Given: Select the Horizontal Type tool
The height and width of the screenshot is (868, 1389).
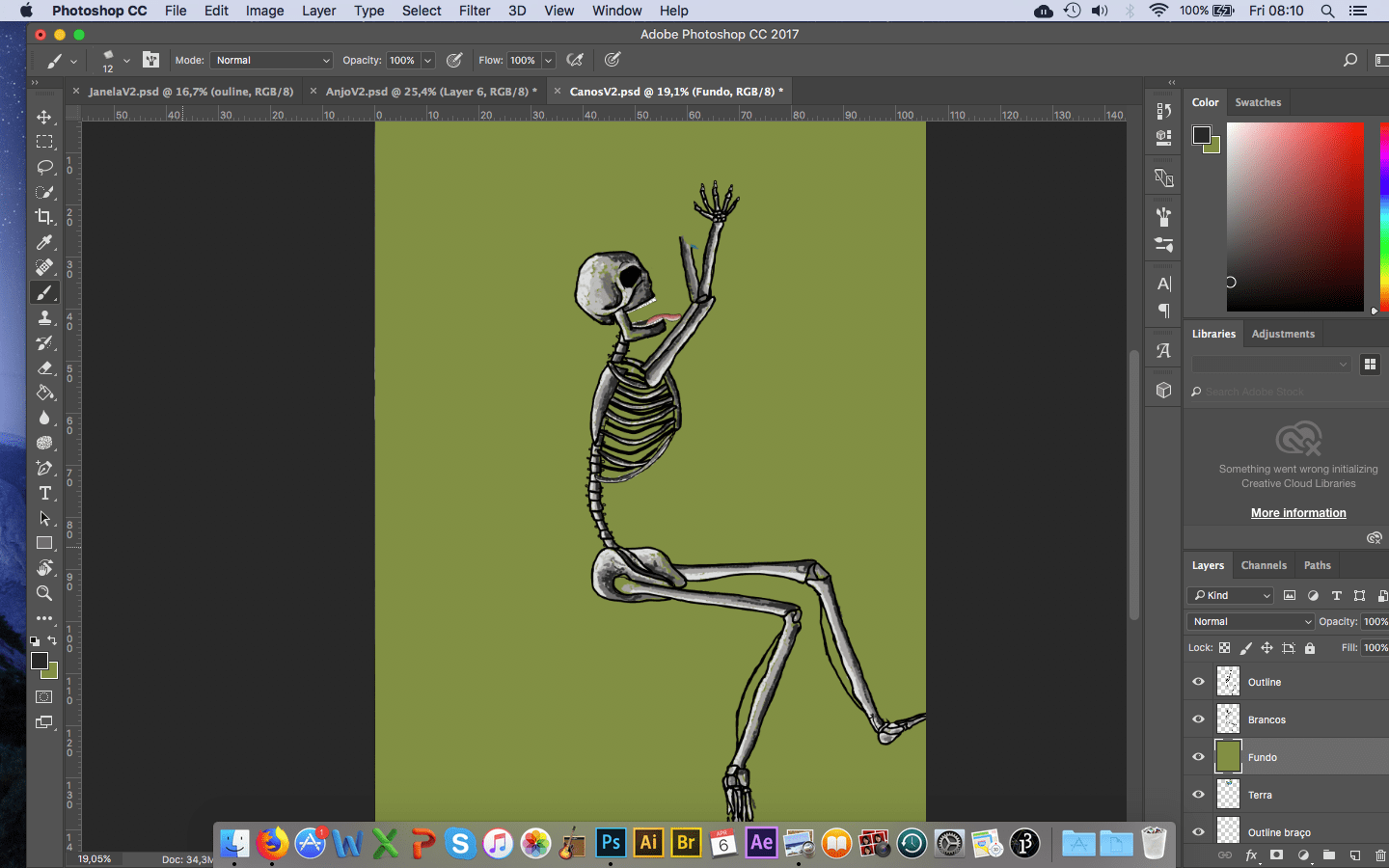Looking at the screenshot, I should 44,493.
